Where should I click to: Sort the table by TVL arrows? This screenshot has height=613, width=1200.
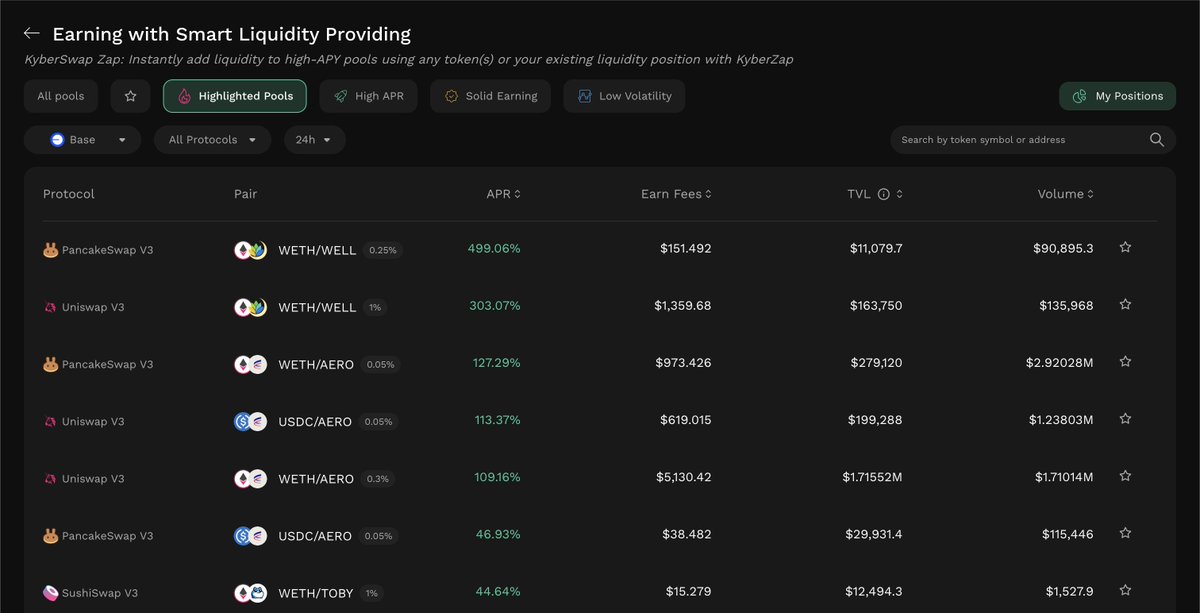(x=900, y=194)
